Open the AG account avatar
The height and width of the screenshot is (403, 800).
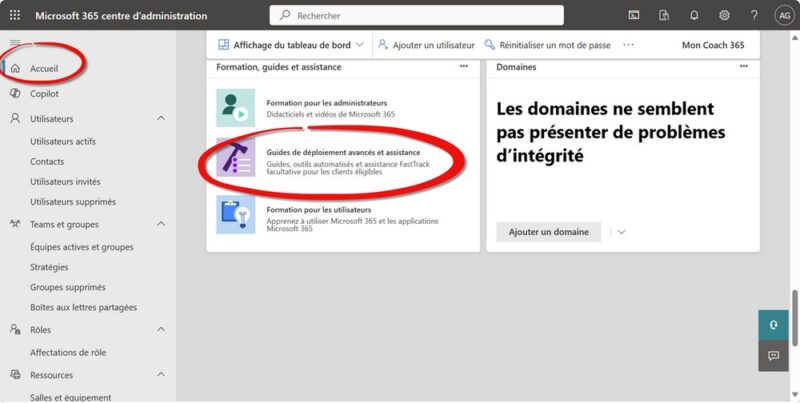coord(784,16)
